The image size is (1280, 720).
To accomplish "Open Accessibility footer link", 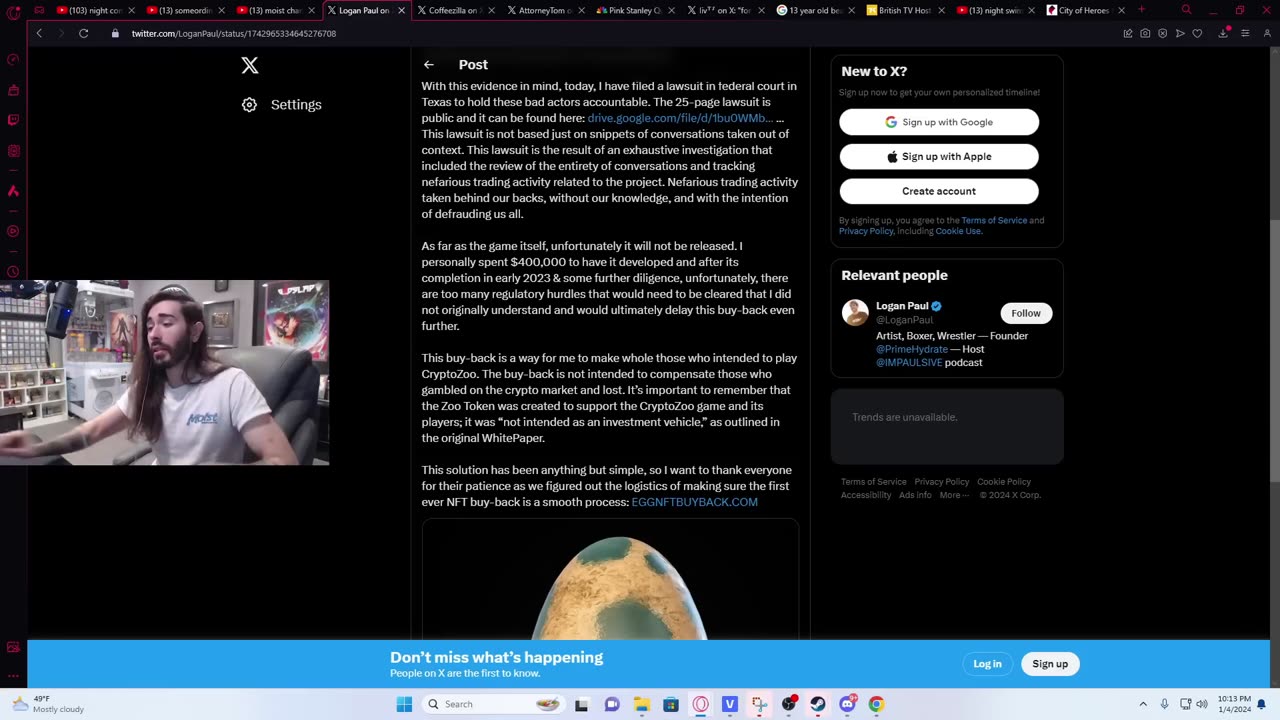I will [866, 495].
